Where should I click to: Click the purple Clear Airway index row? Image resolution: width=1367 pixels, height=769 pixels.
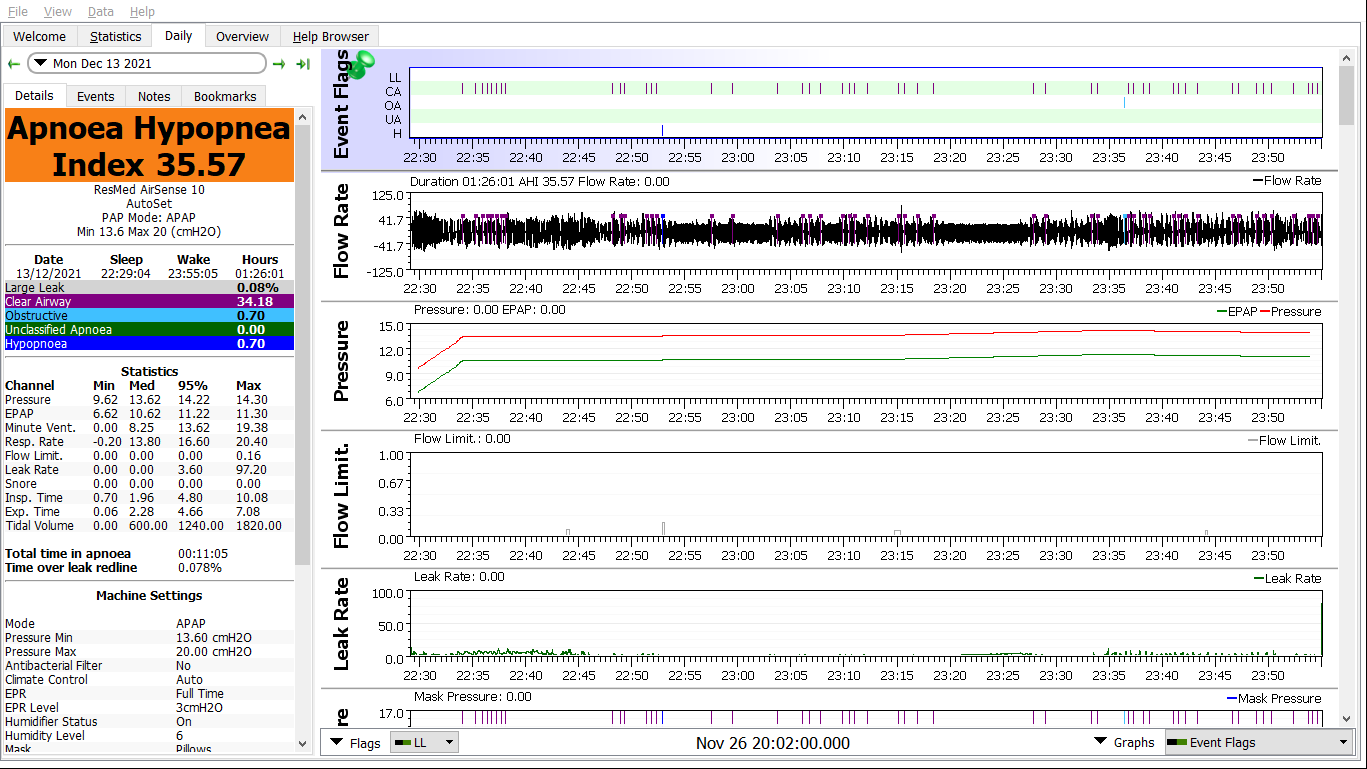[x=150, y=301]
